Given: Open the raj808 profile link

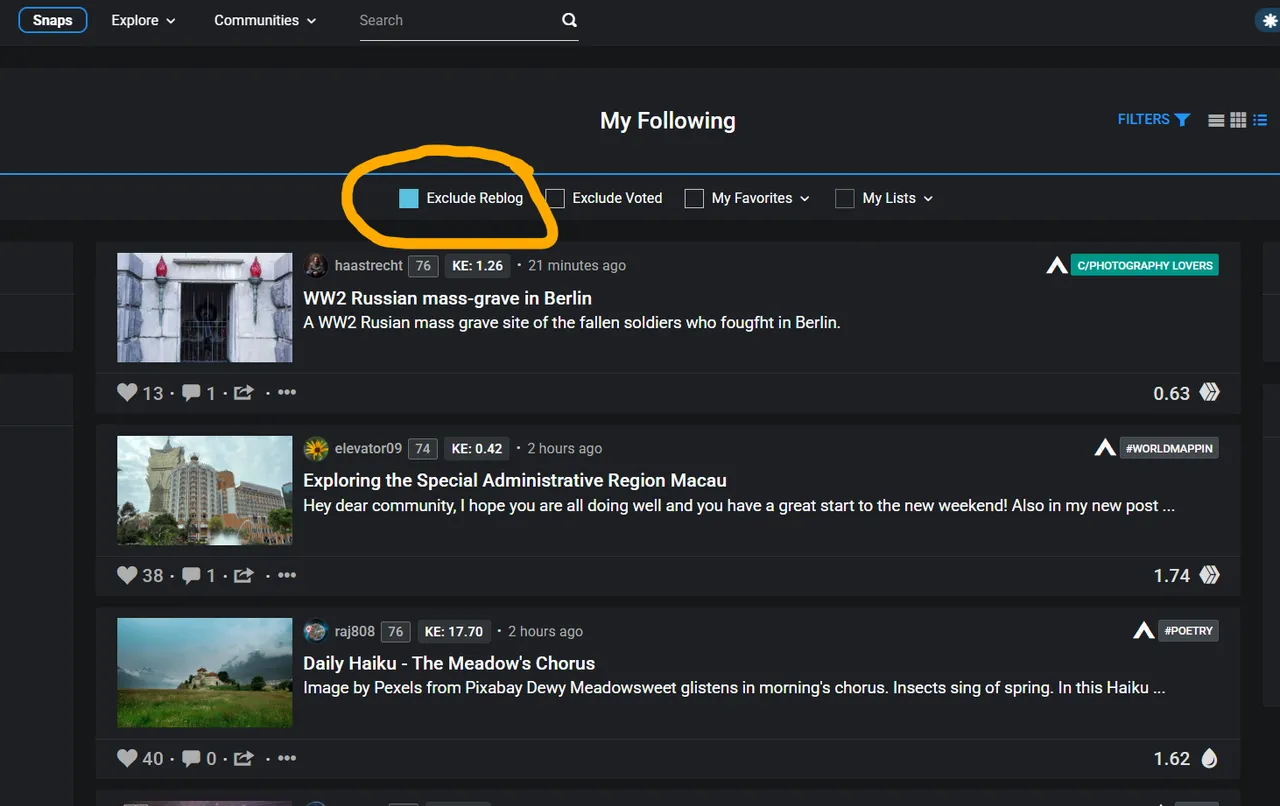Looking at the screenshot, I should tap(355, 631).
